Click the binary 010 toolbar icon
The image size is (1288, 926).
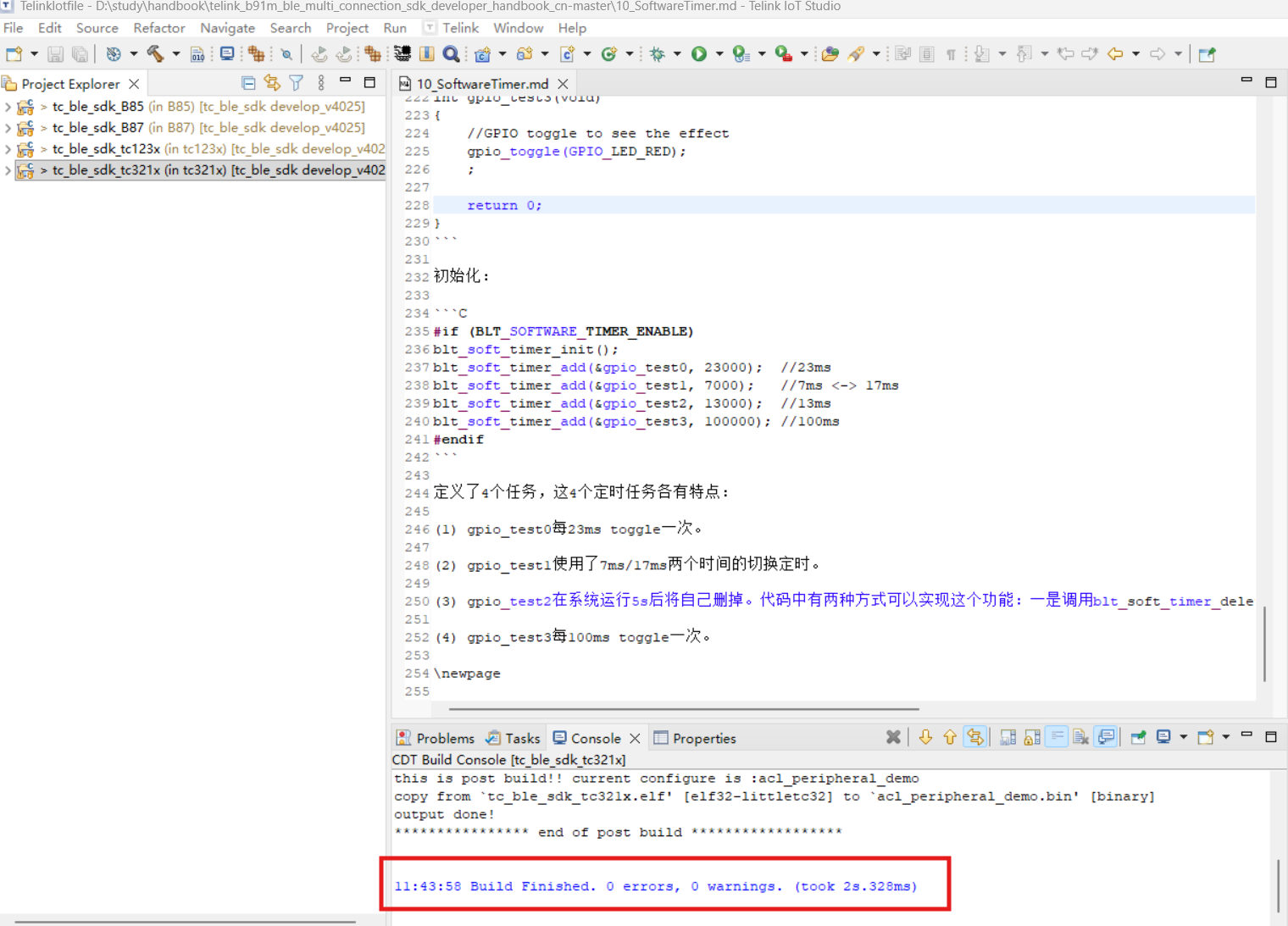click(197, 54)
